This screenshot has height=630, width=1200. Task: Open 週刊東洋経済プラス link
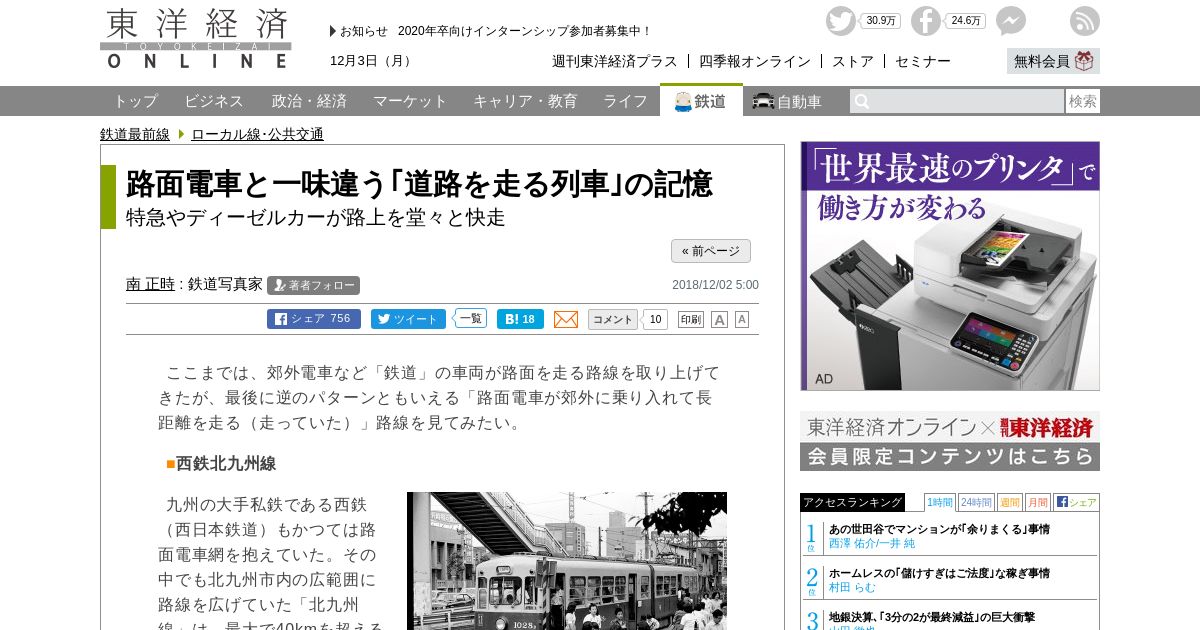point(615,61)
